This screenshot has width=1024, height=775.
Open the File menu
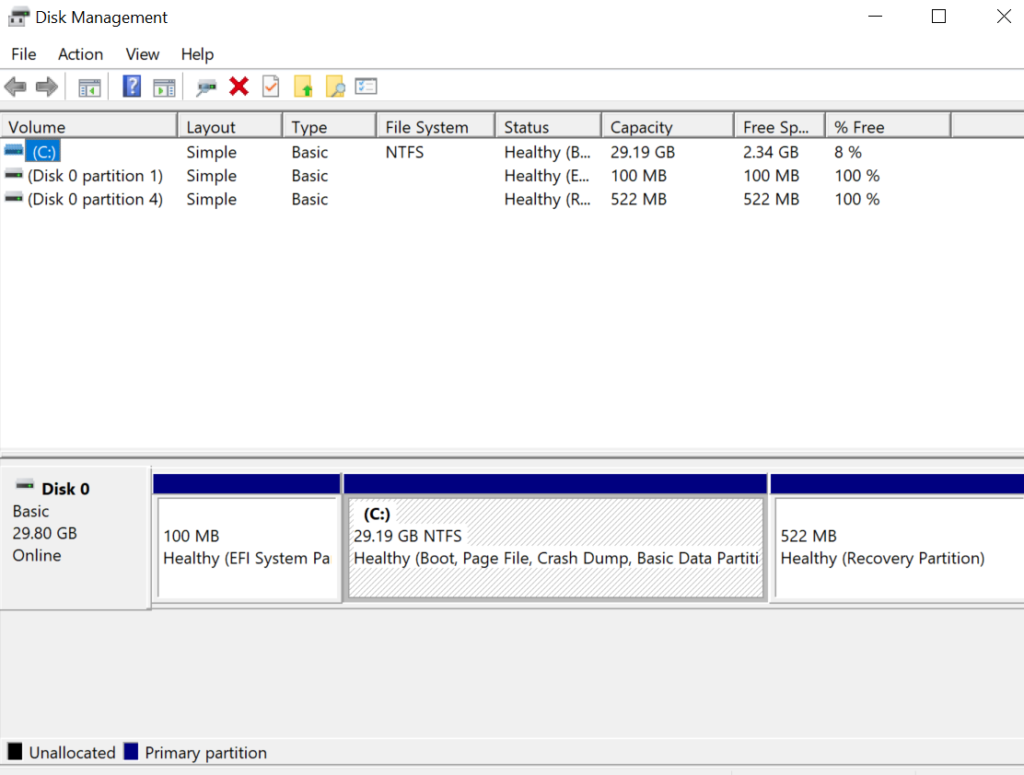point(22,54)
